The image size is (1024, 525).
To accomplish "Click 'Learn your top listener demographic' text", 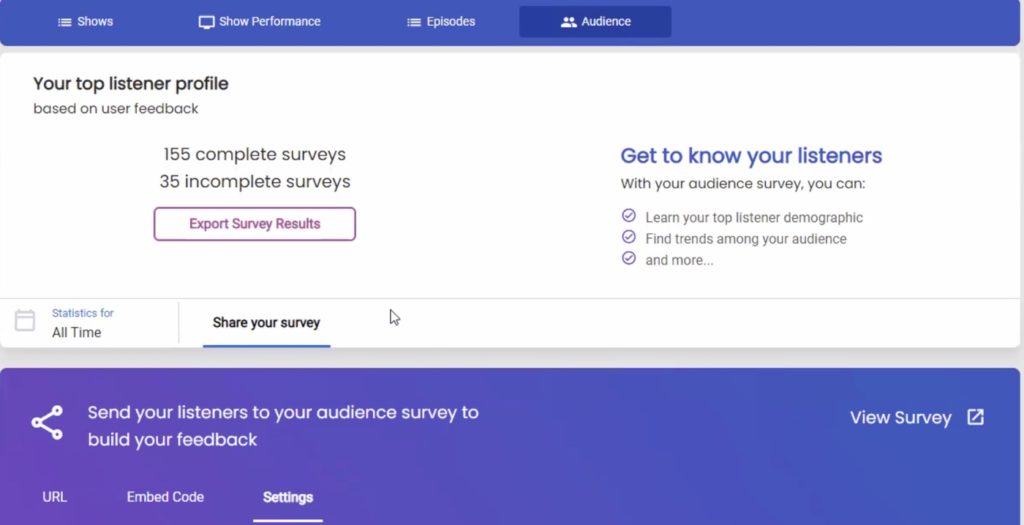I will 754,217.
